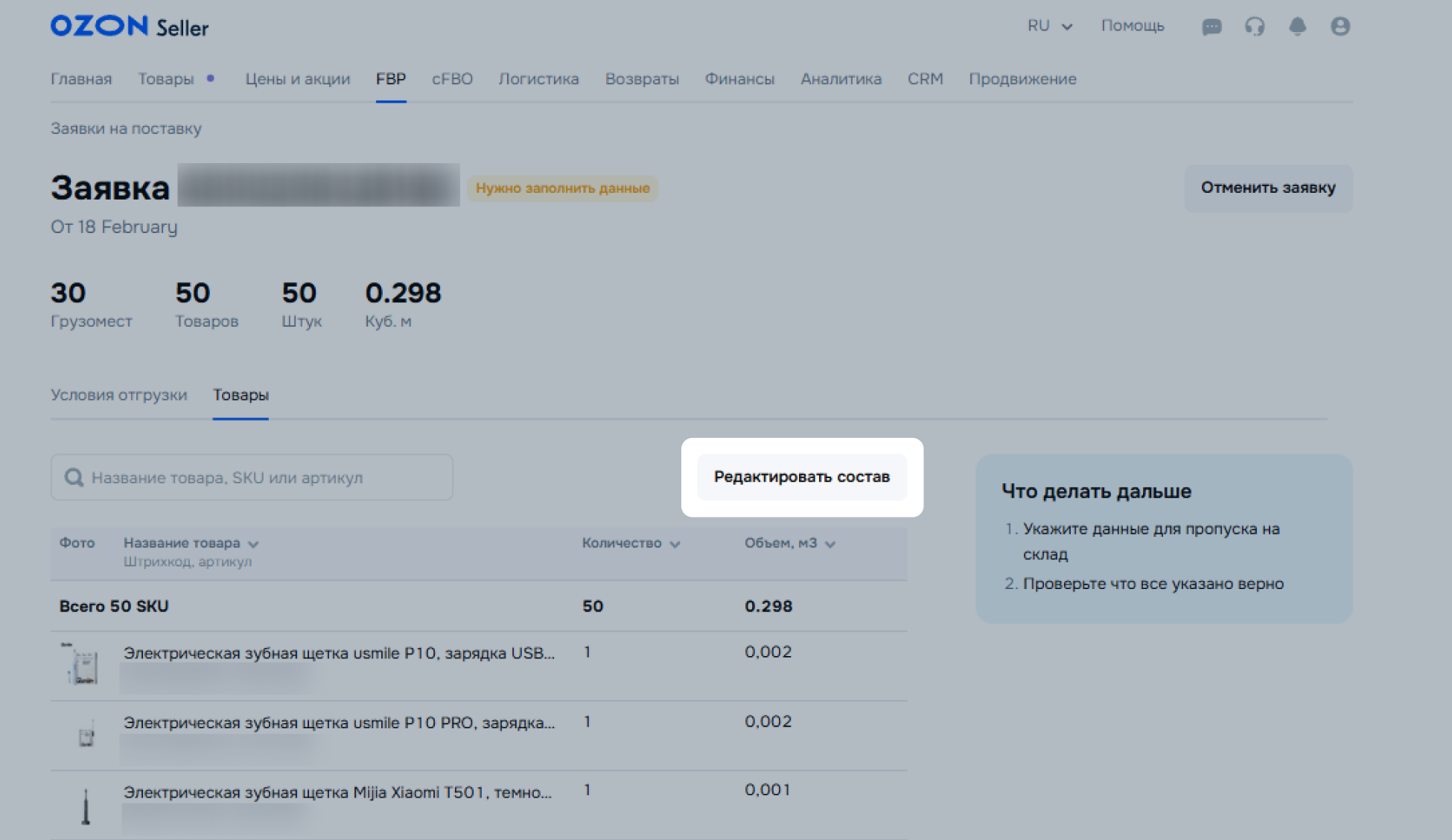Open the Аналитика menu item

841,79
